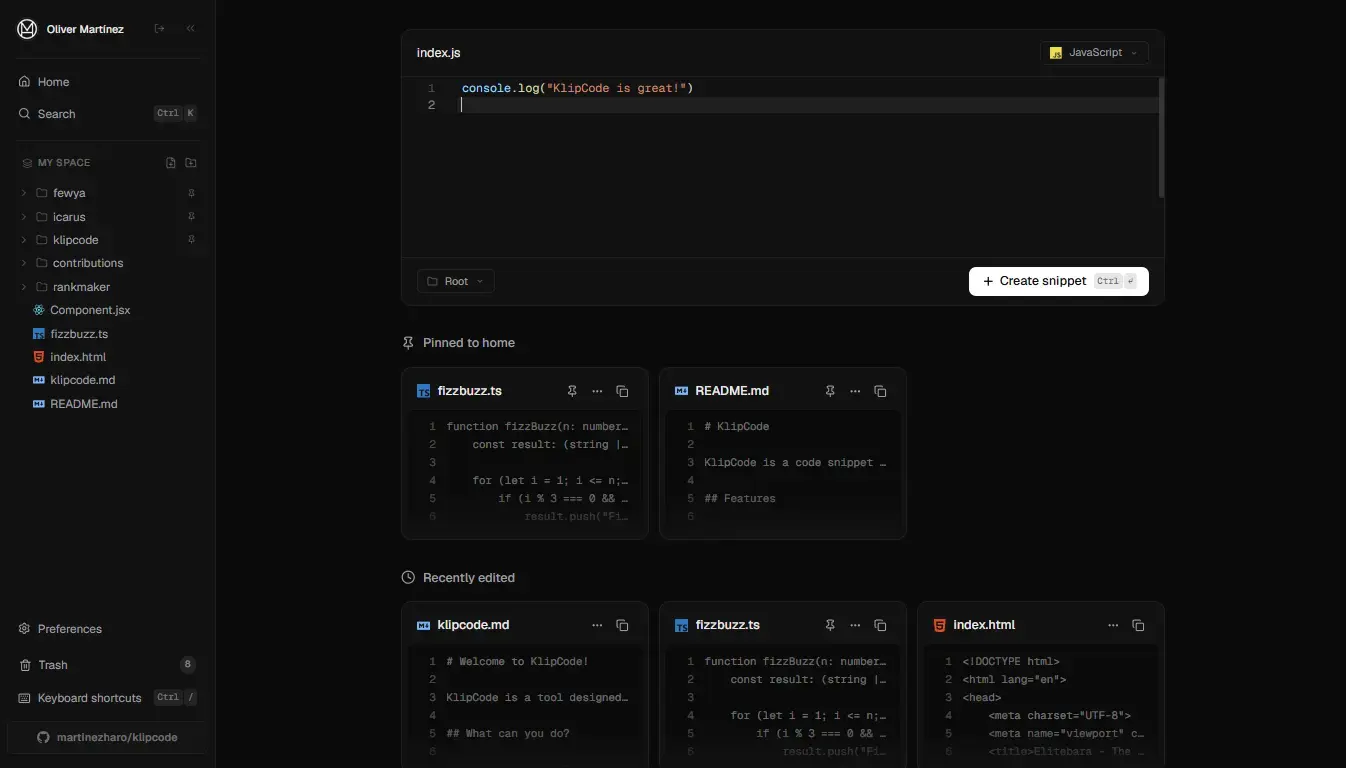Open the README.md card title
The height and width of the screenshot is (768, 1346).
point(732,391)
